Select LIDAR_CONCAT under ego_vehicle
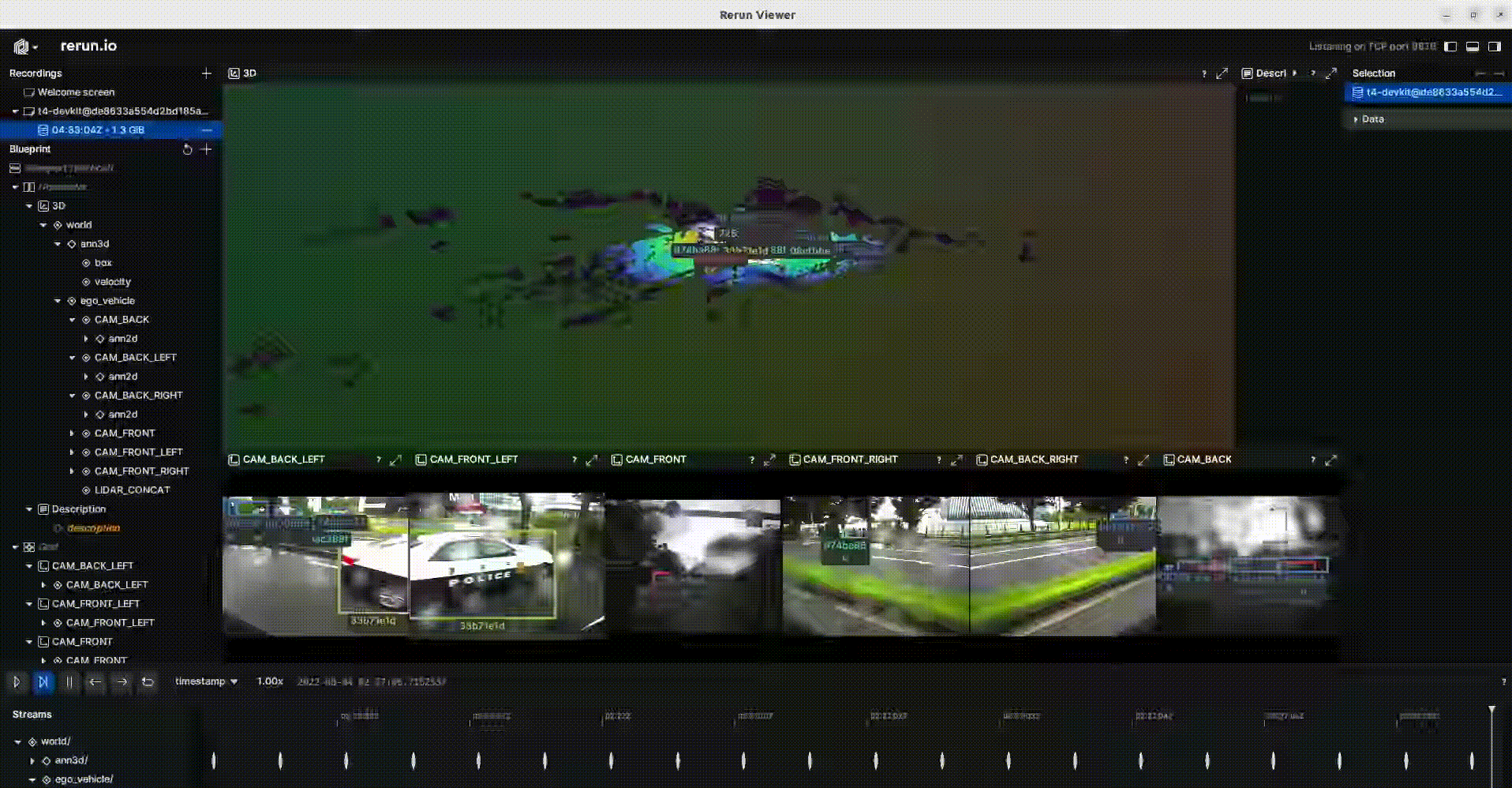 point(132,490)
